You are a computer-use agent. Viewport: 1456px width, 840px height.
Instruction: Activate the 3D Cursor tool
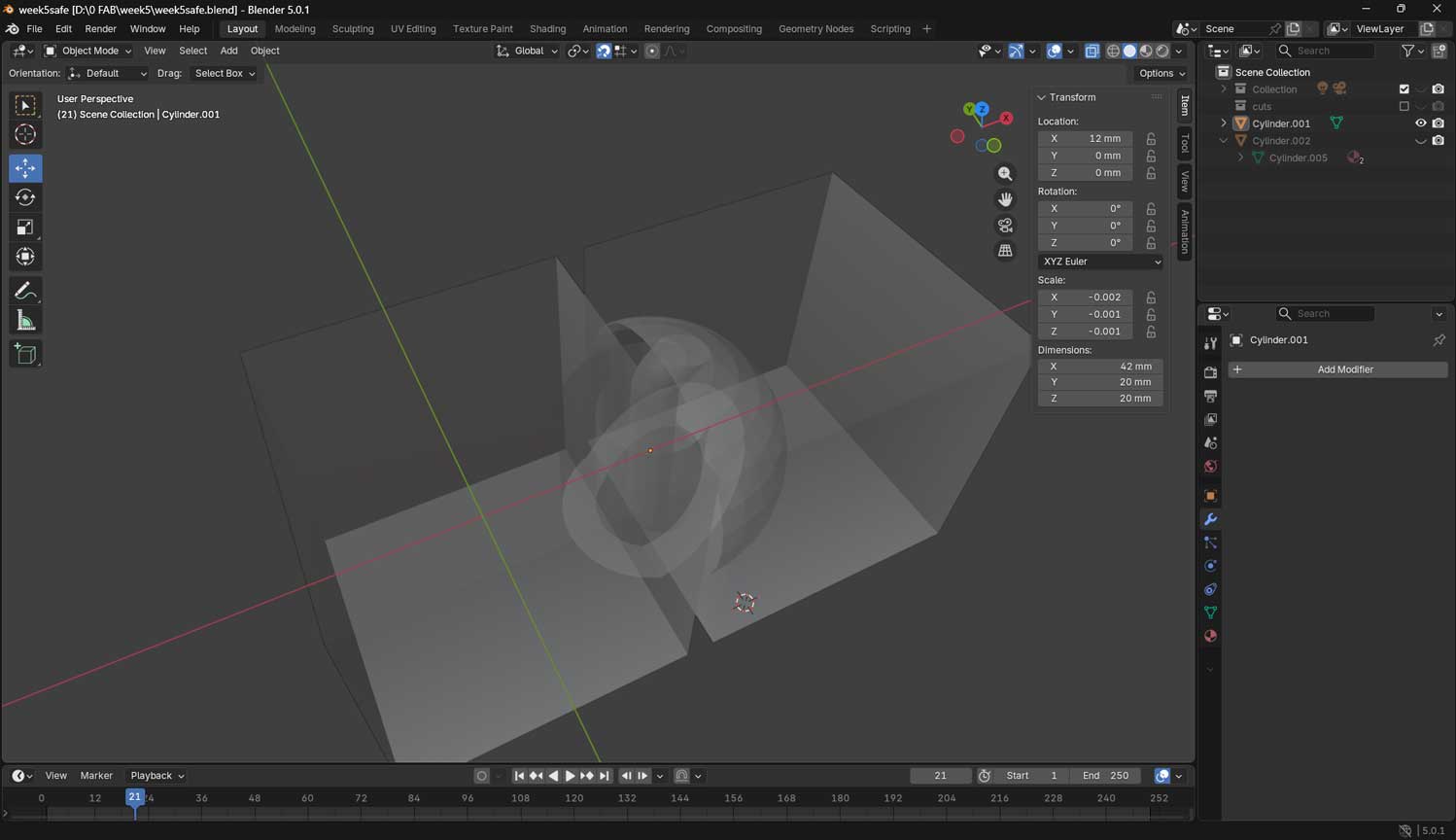click(25, 135)
